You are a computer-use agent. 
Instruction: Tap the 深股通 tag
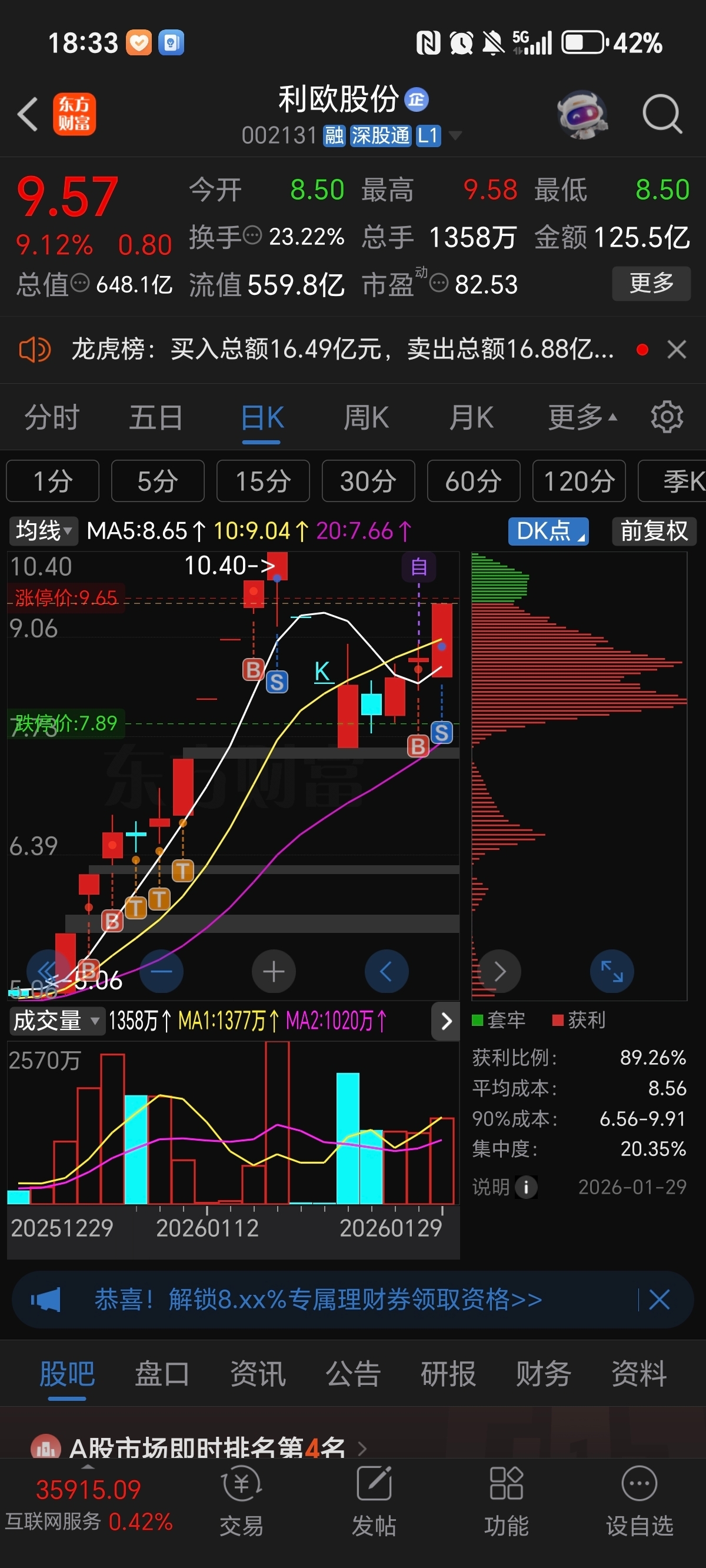381,135
